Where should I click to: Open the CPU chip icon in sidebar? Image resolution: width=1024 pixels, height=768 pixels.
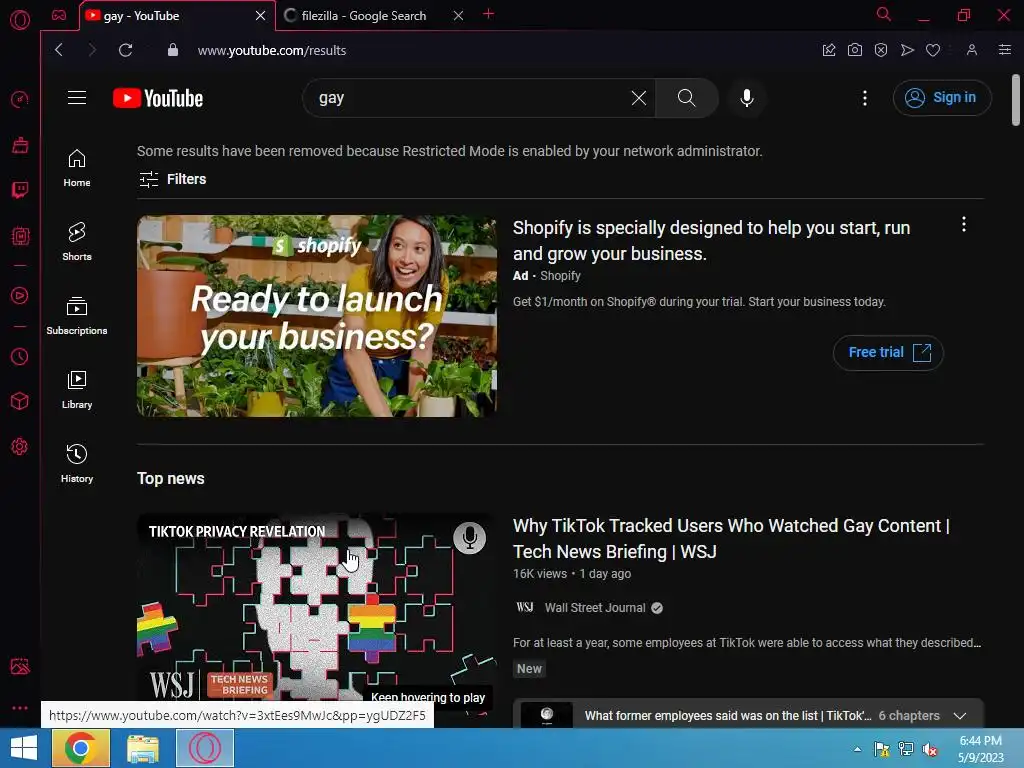(x=20, y=236)
